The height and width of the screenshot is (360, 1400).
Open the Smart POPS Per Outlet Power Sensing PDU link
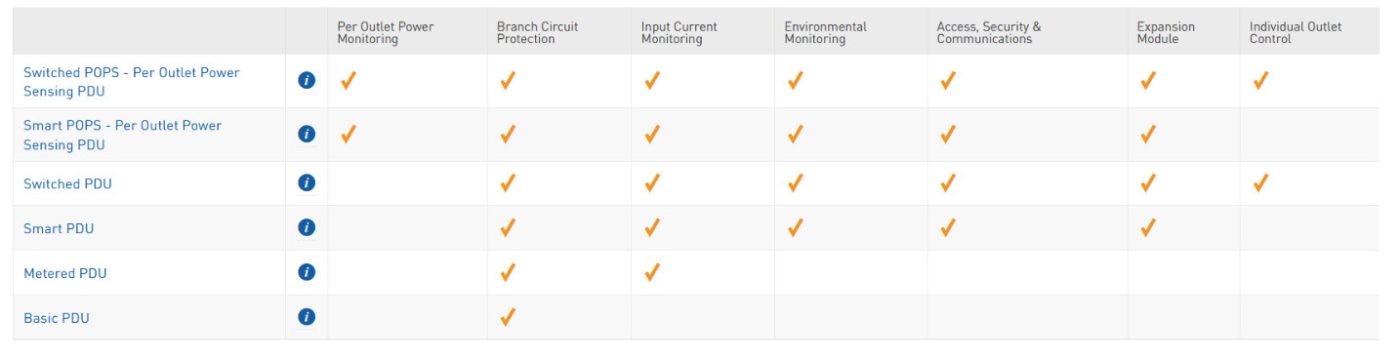click(122, 135)
